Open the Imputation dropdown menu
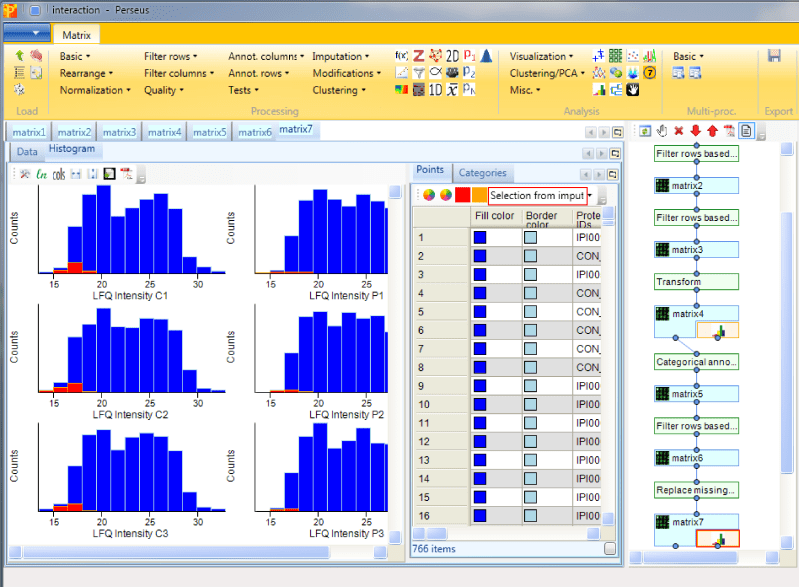Viewport: 799px width, 587px height. [x=340, y=56]
